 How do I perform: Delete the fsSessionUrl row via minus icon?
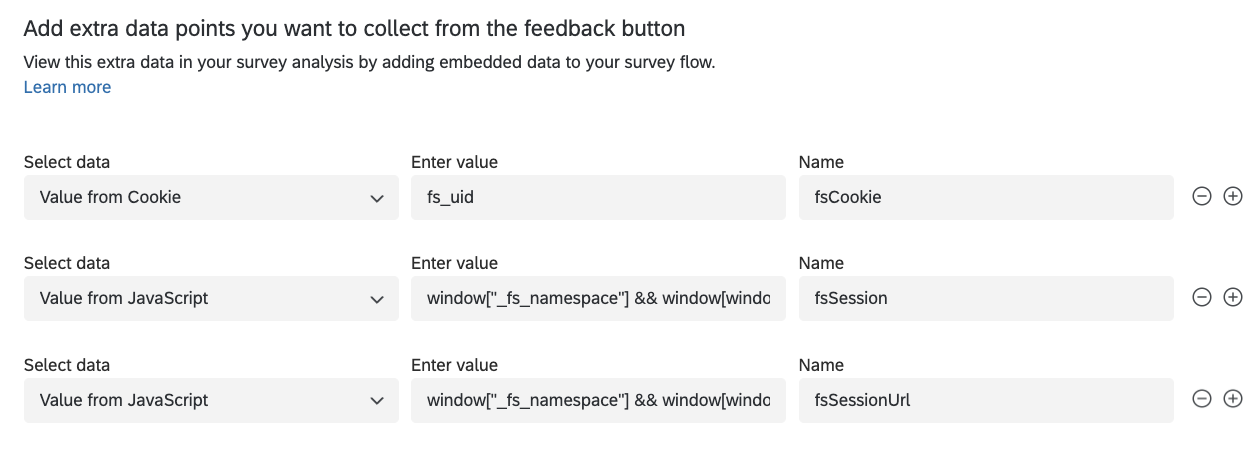(x=1202, y=400)
